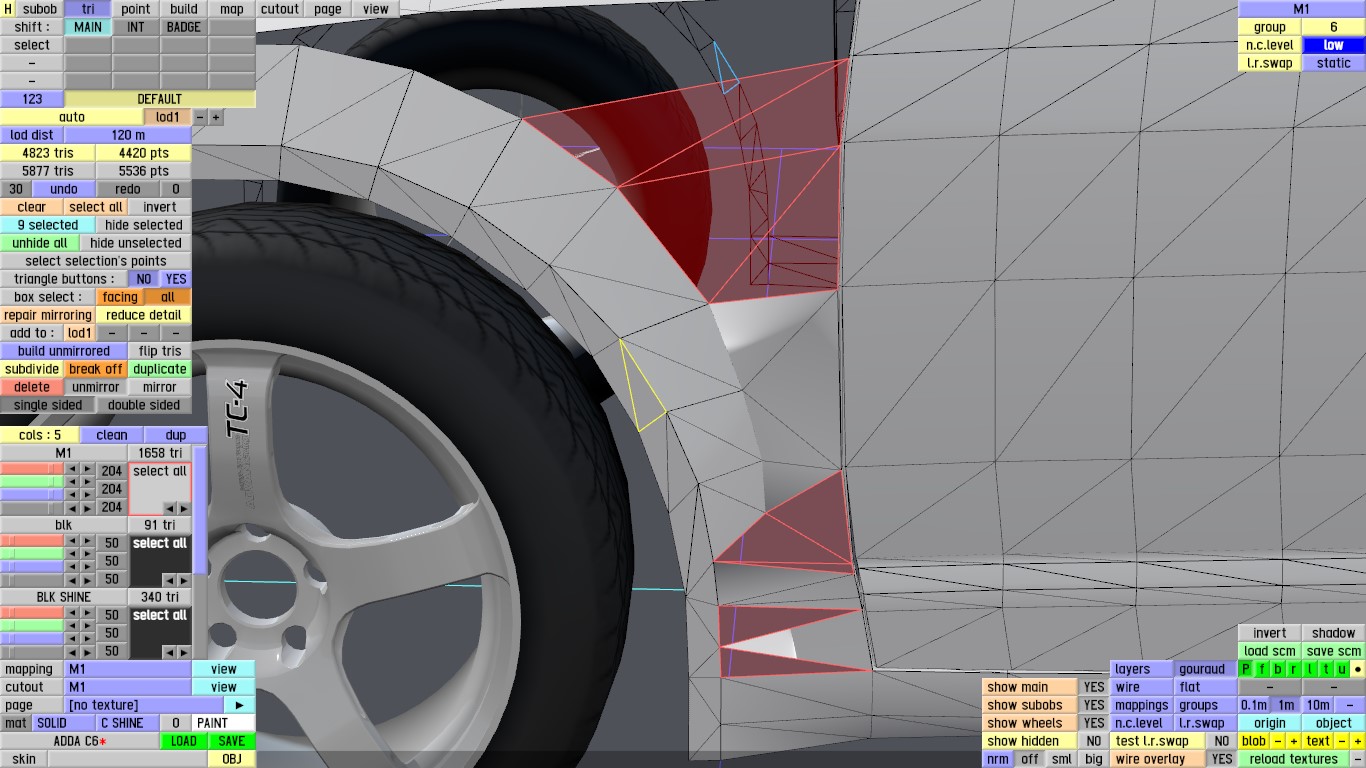Select all triangles on the M1 colour swatch
Image resolution: width=1366 pixels, height=768 pixels.
click(160, 471)
